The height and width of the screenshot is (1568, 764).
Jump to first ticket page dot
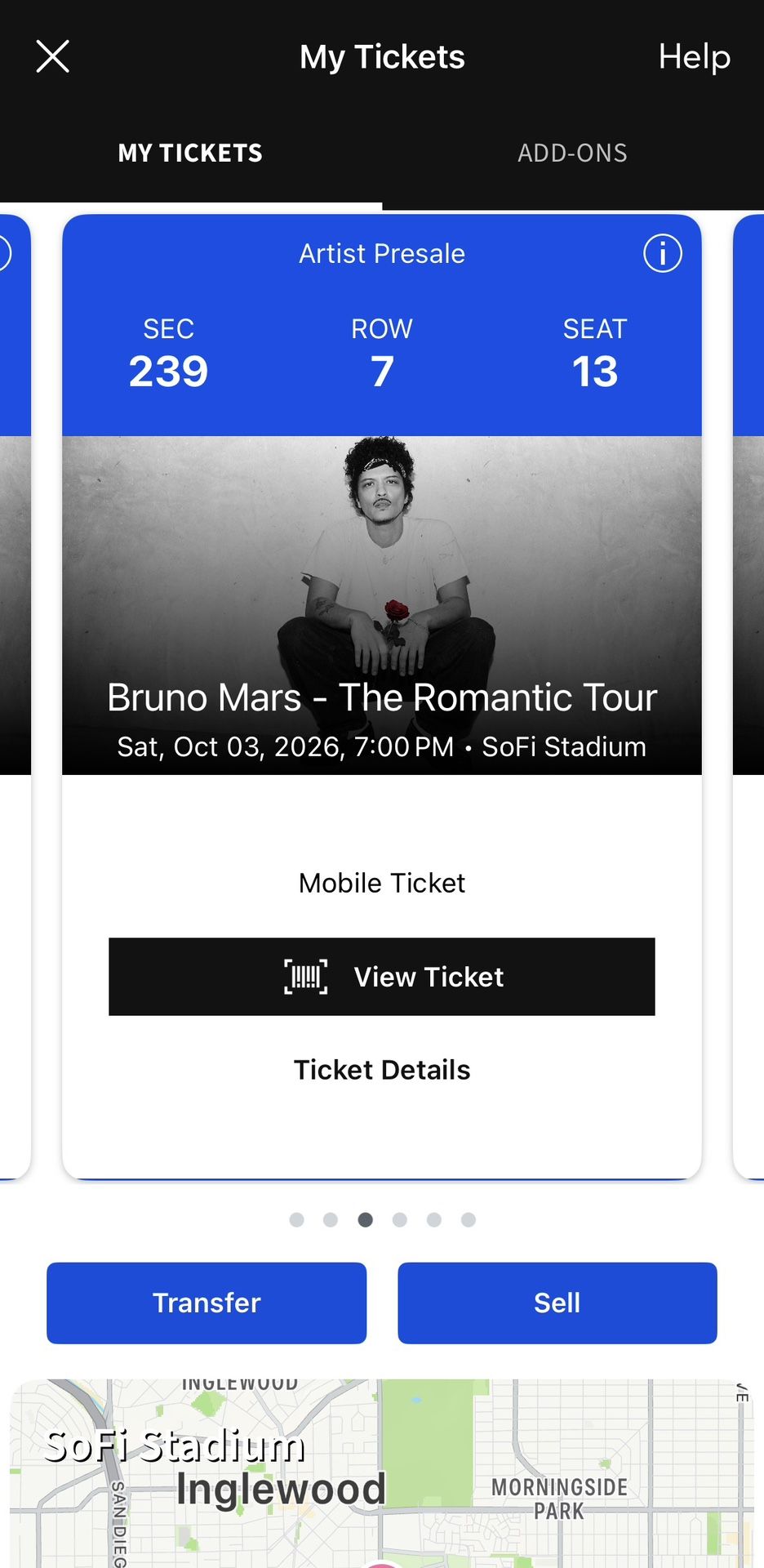296,1219
